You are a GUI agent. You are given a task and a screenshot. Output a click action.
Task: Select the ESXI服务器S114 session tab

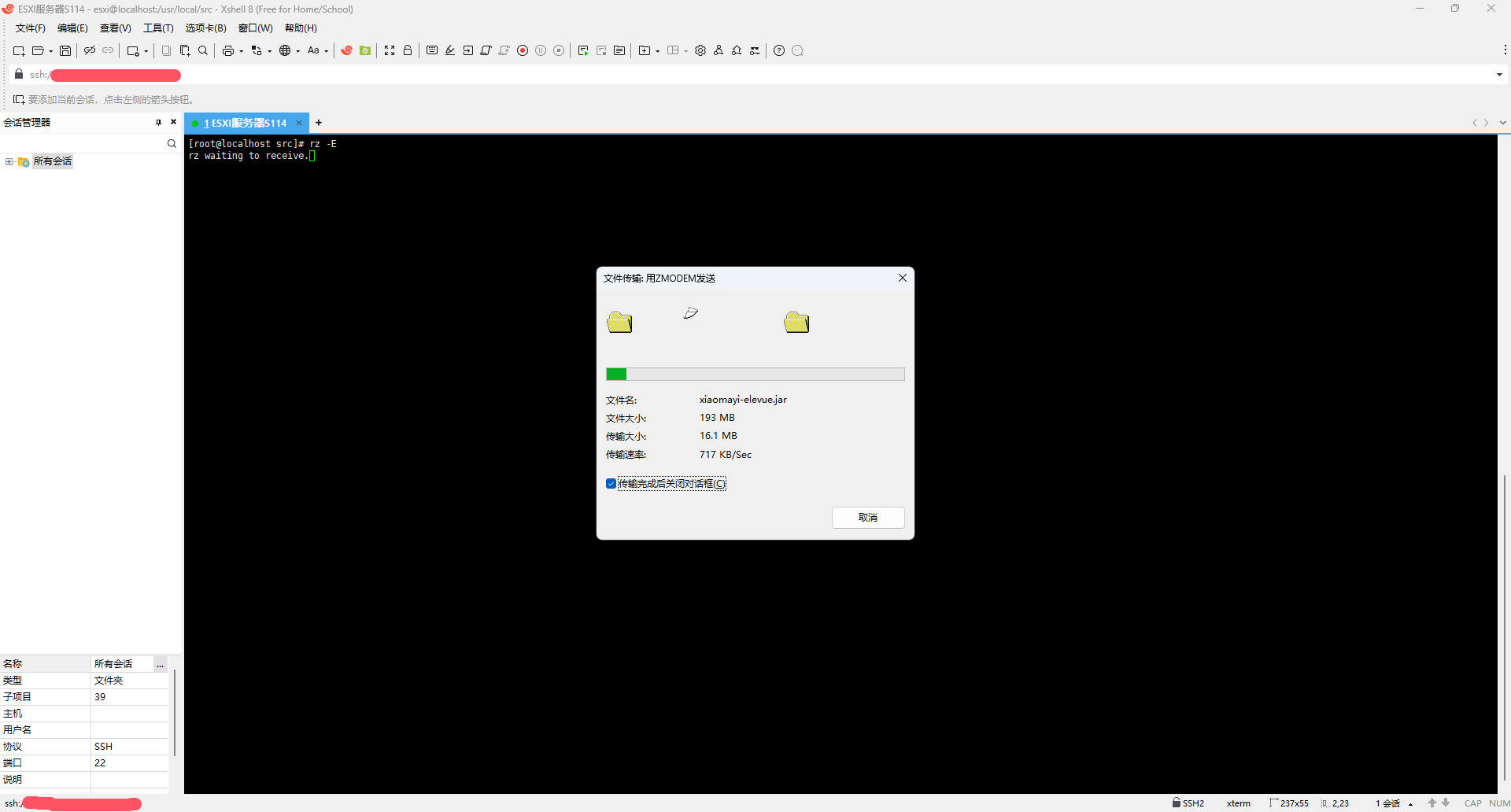[x=246, y=123]
